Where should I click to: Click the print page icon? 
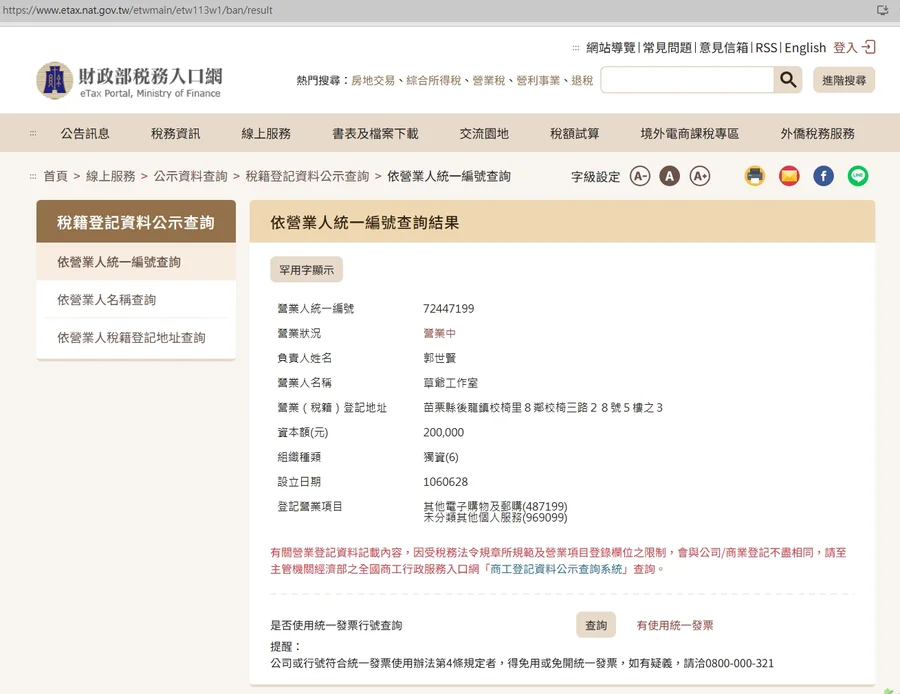coord(755,176)
